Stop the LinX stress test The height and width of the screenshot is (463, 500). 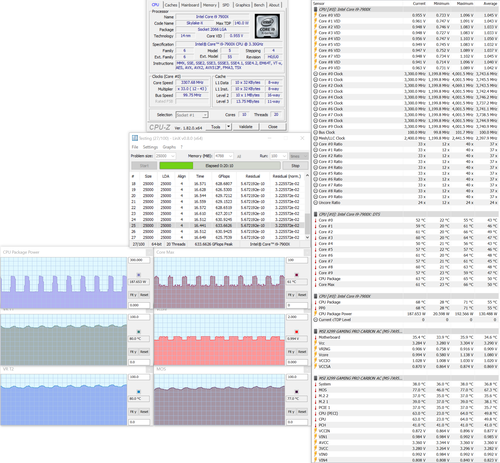point(295,166)
